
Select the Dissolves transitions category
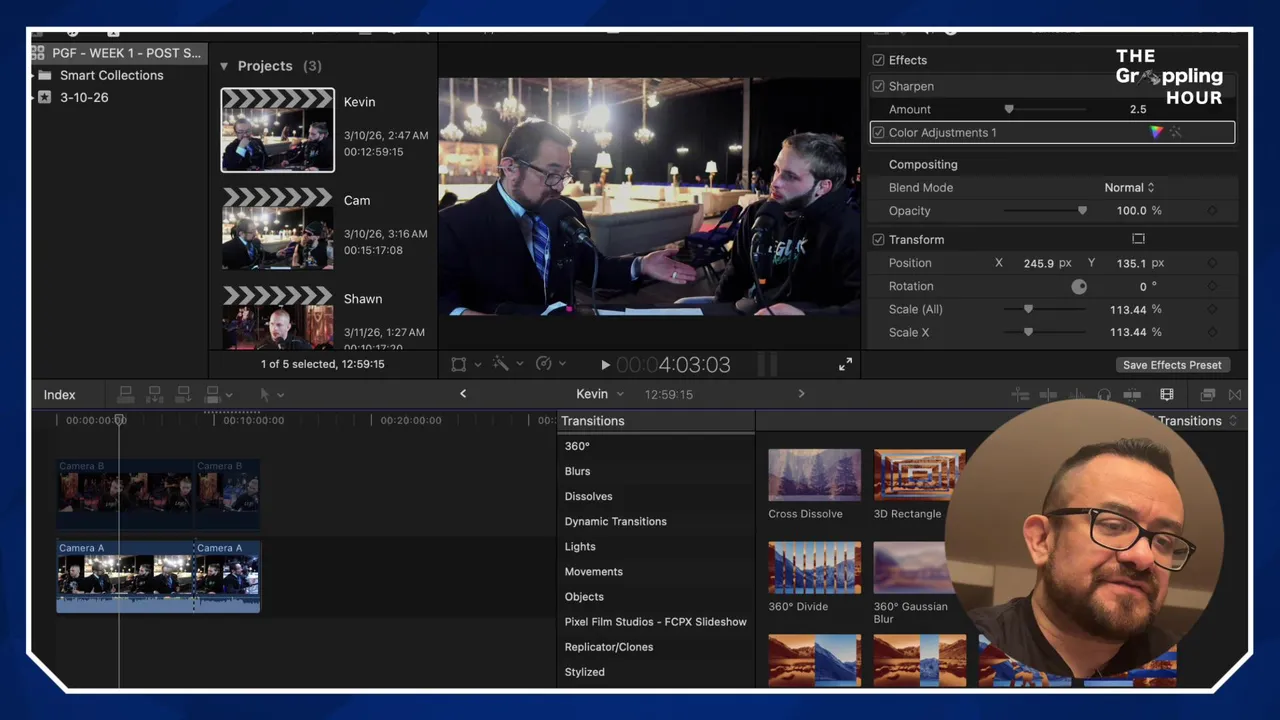pyautogui.click(x=588, y=496)
